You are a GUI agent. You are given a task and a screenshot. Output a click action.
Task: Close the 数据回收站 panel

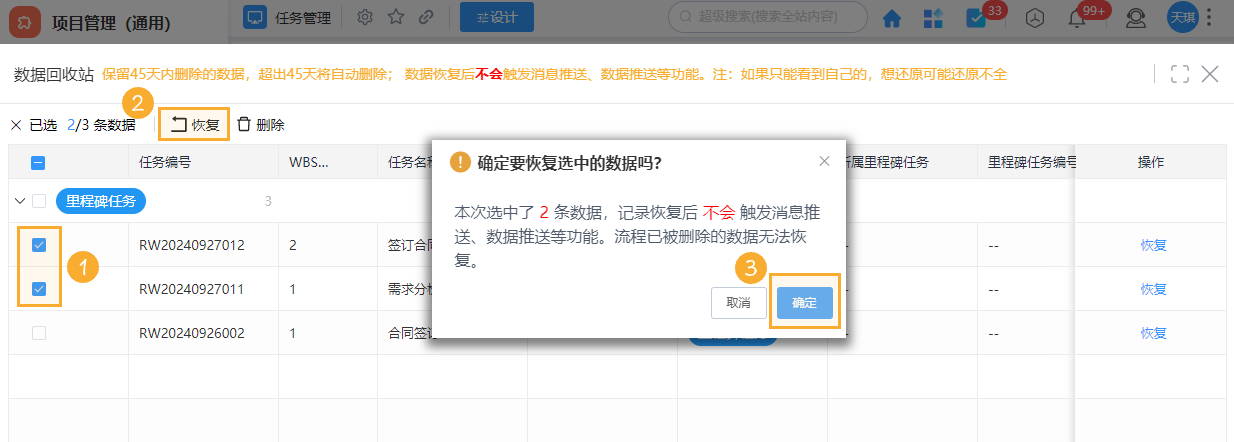tap(1210, 73)
